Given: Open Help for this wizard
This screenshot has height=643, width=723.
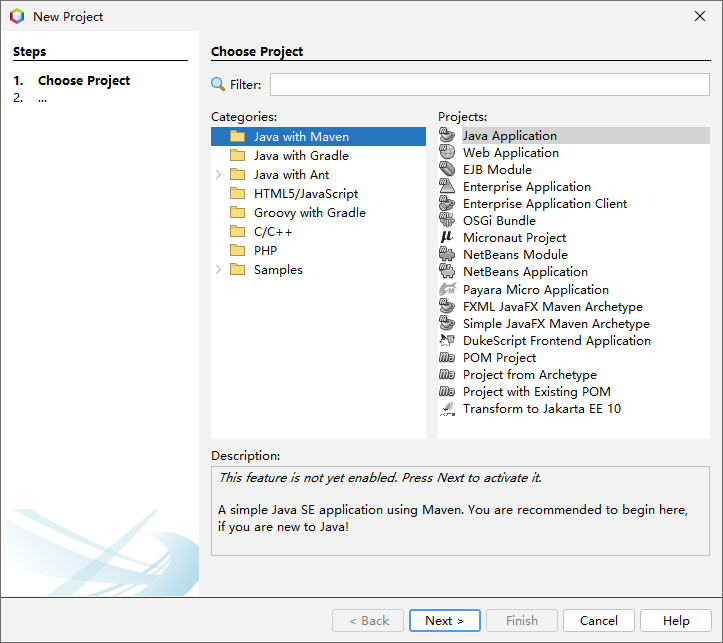Looking at the screenshot, I should pyautogui.click(x=676, y=621).
